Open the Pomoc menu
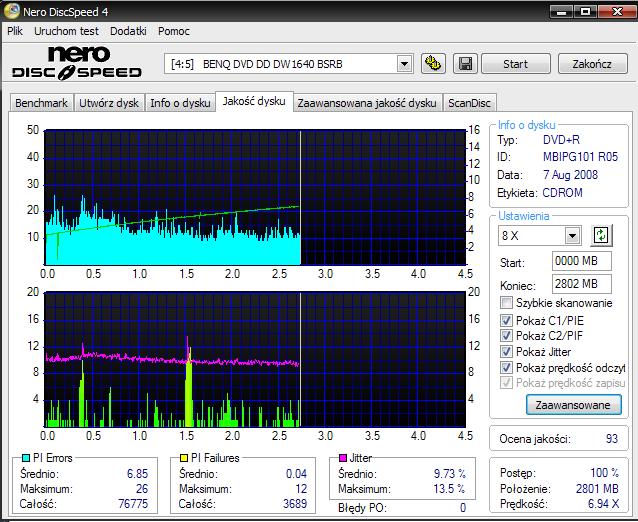 (174, 31)
